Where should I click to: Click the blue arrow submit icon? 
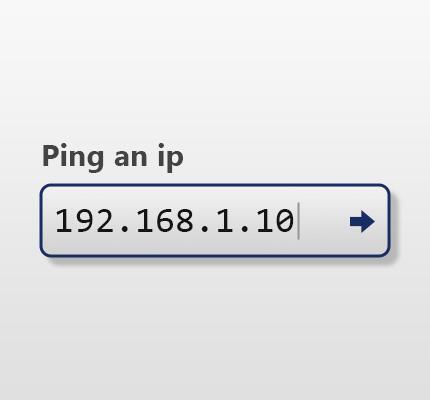pos(362,221)
